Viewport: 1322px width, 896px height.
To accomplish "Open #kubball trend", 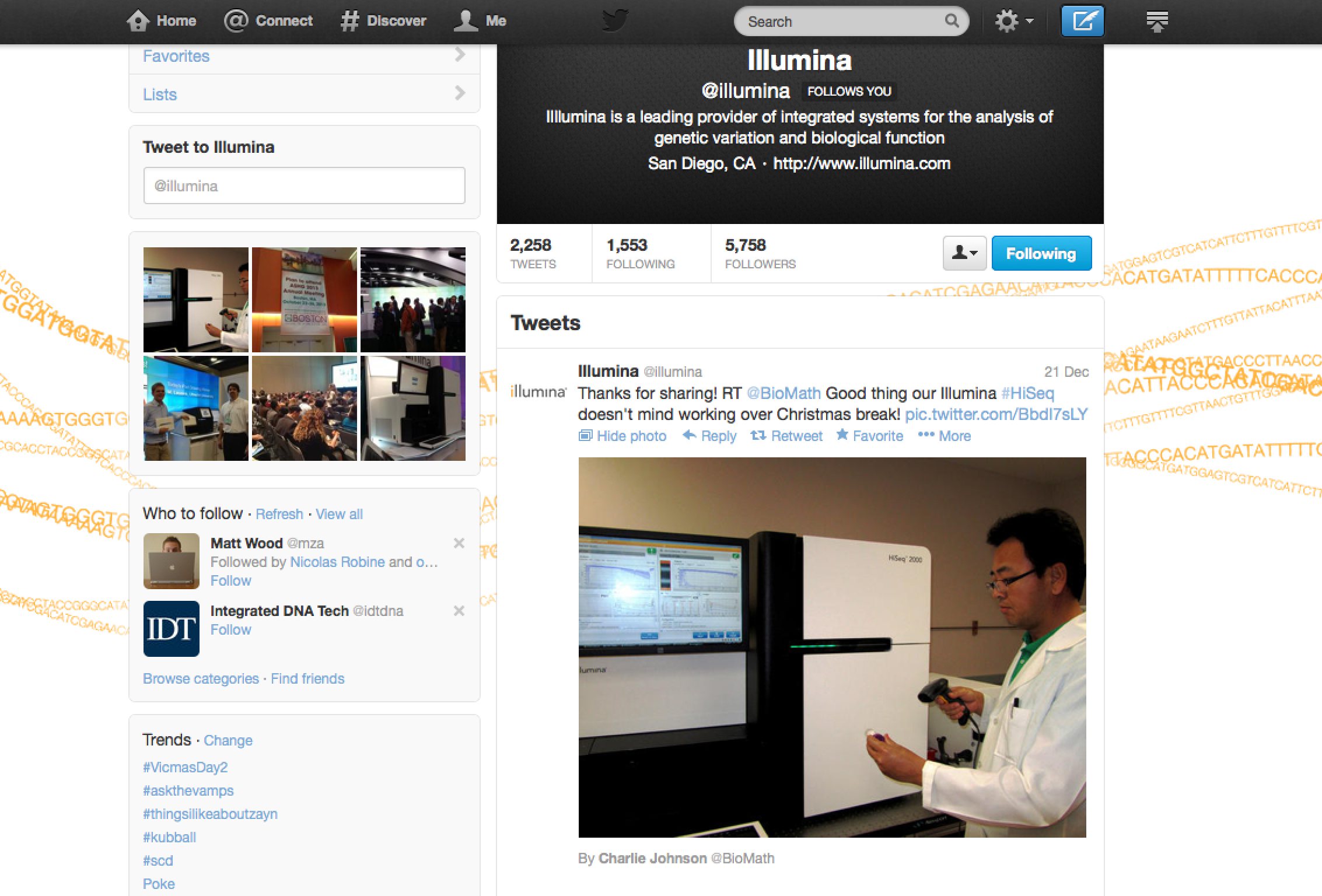I will point(169,837).
